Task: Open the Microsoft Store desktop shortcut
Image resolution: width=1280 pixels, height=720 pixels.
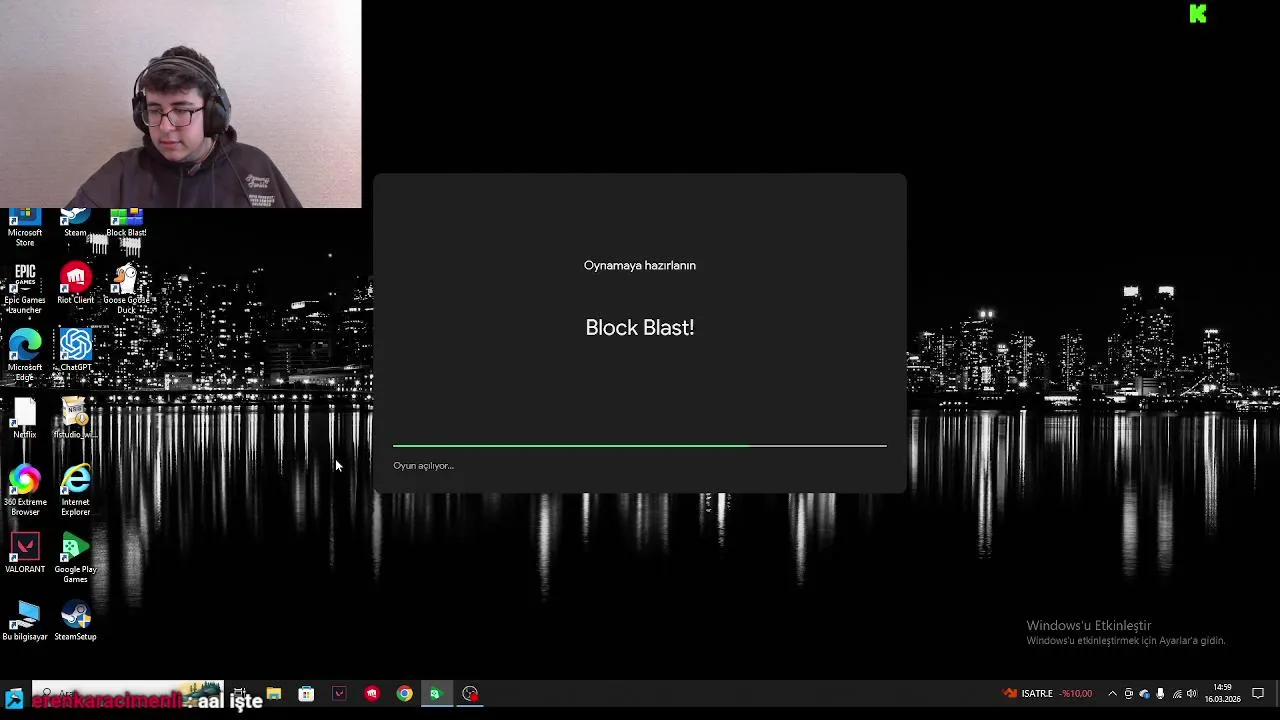Action: click(25, 228)
